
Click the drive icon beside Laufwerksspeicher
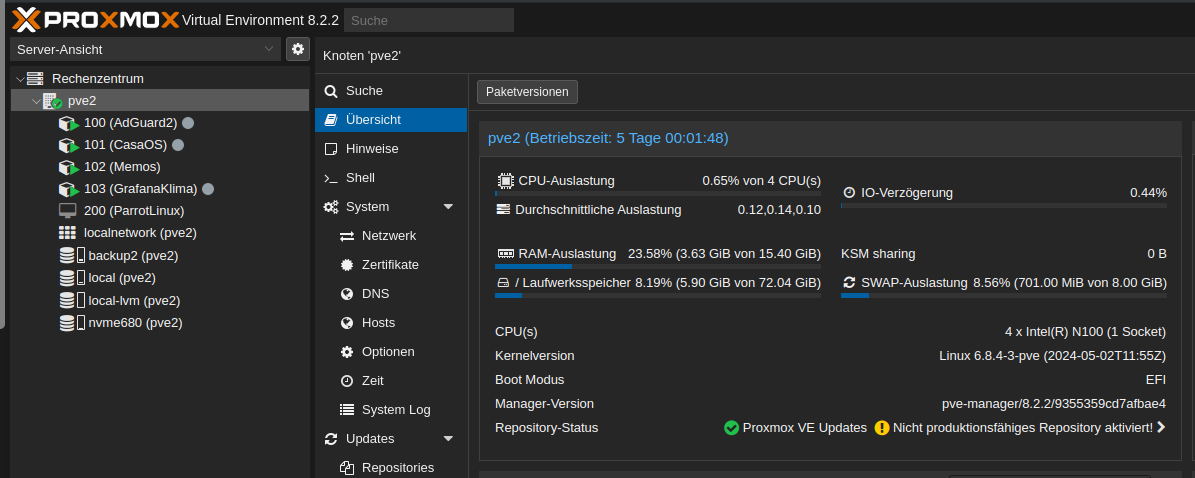coord(503,283)
